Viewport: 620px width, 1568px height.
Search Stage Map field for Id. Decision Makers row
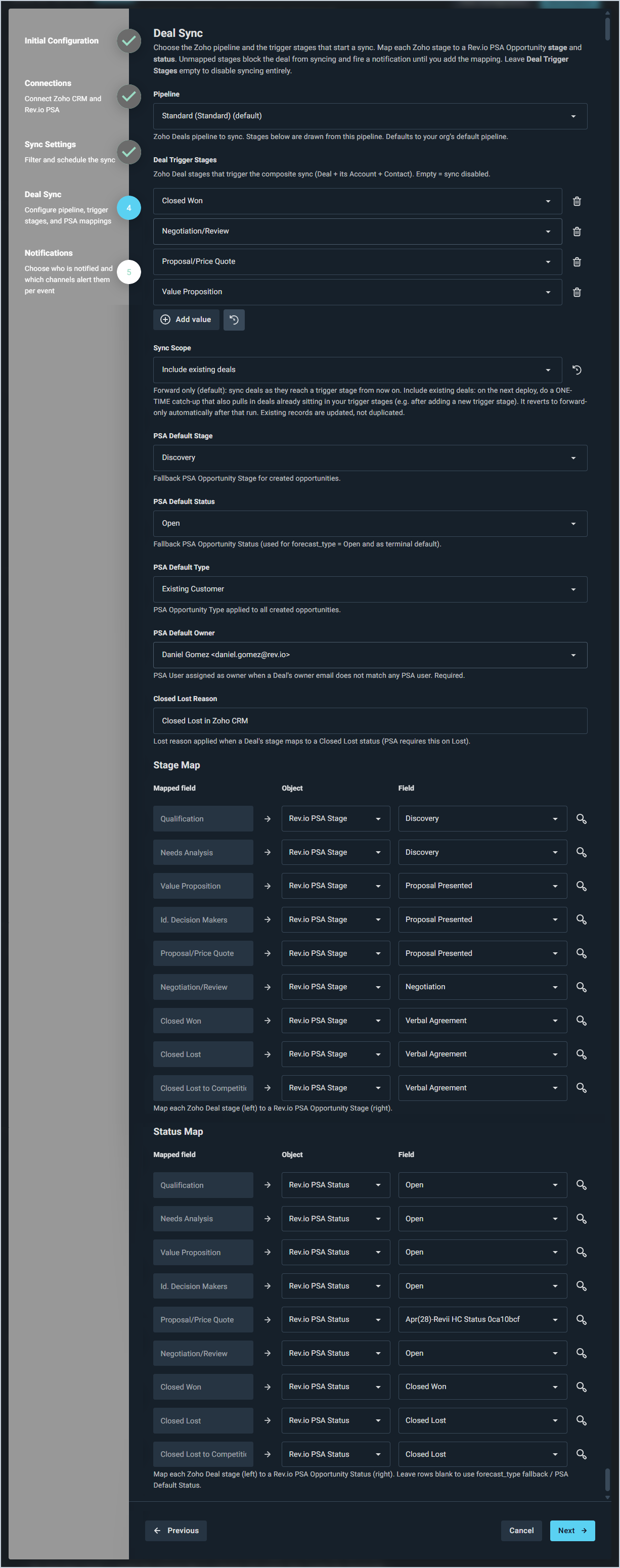[x=581, y=919]
